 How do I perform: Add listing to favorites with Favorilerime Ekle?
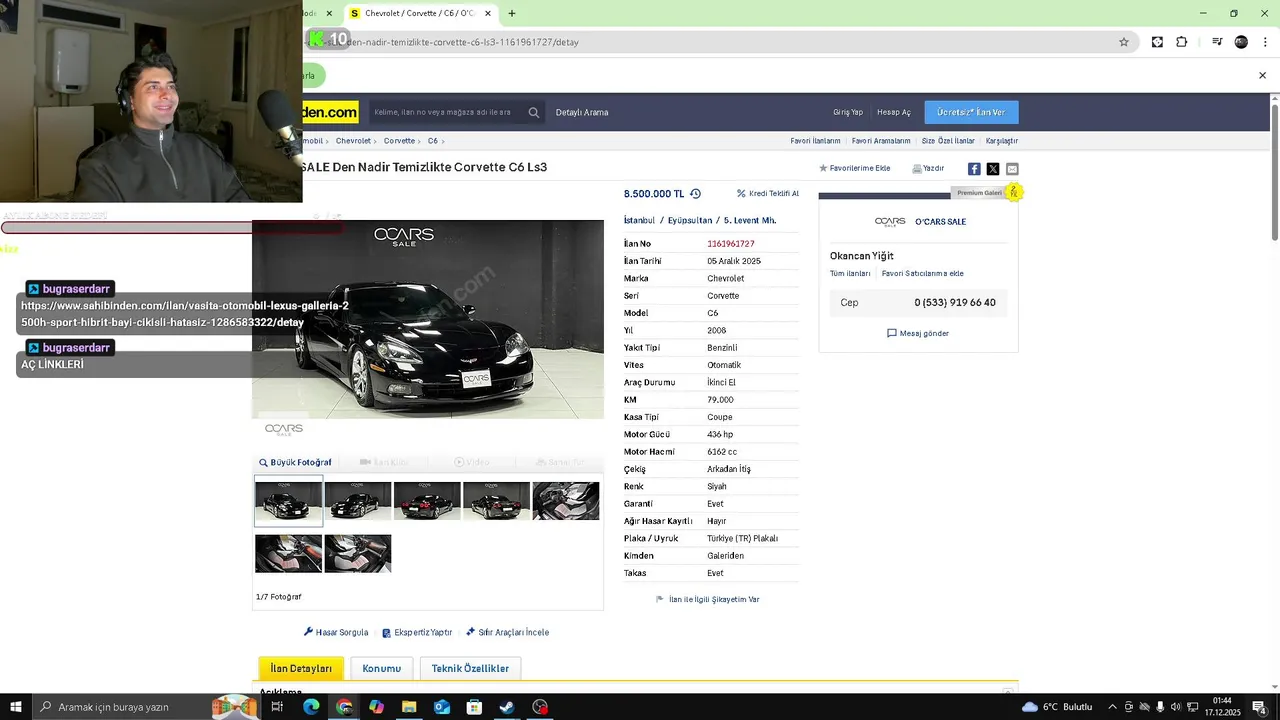(x=855, y=168)
